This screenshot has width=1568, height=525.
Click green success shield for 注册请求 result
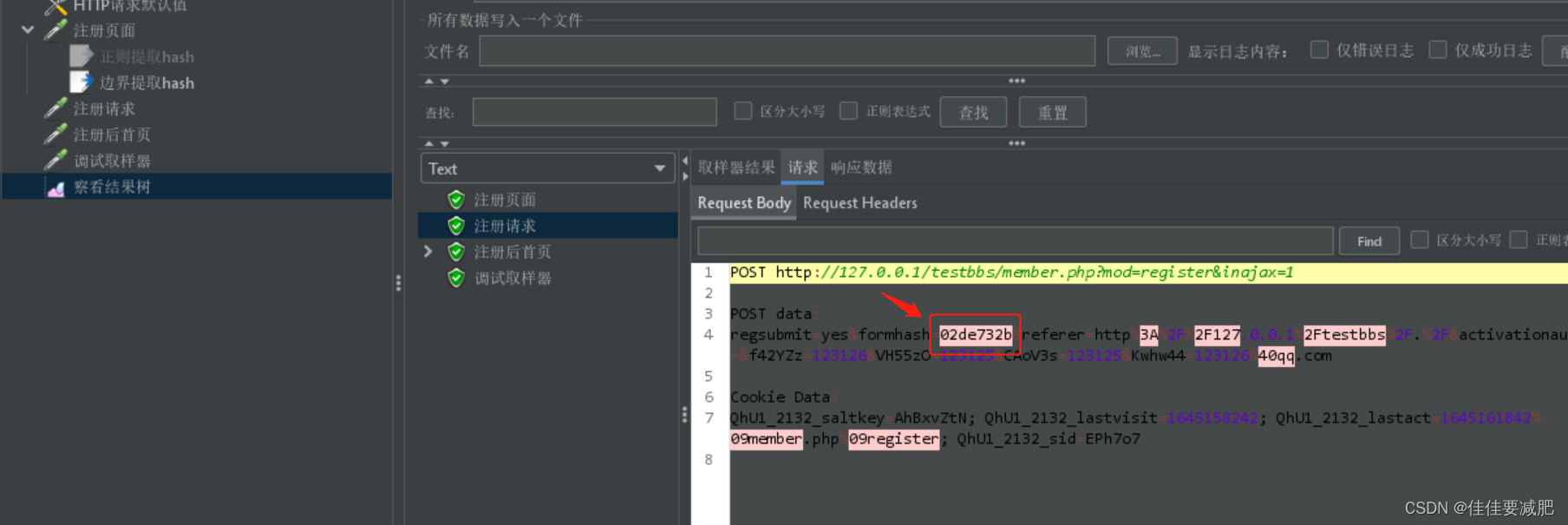click(x=456, y=226)
